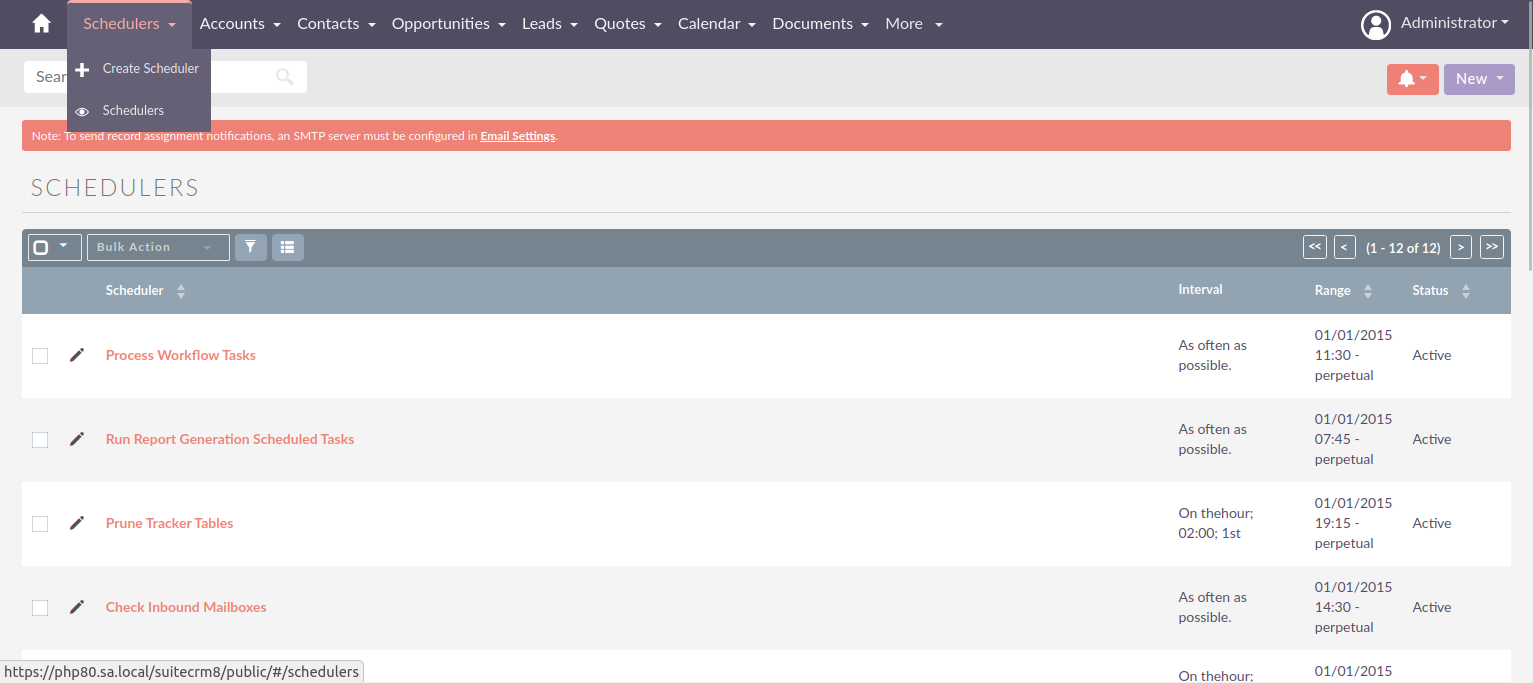Open the Bulk Action dropdown
This screenshot has width=1533, height=683.
[x=157, y=247]
